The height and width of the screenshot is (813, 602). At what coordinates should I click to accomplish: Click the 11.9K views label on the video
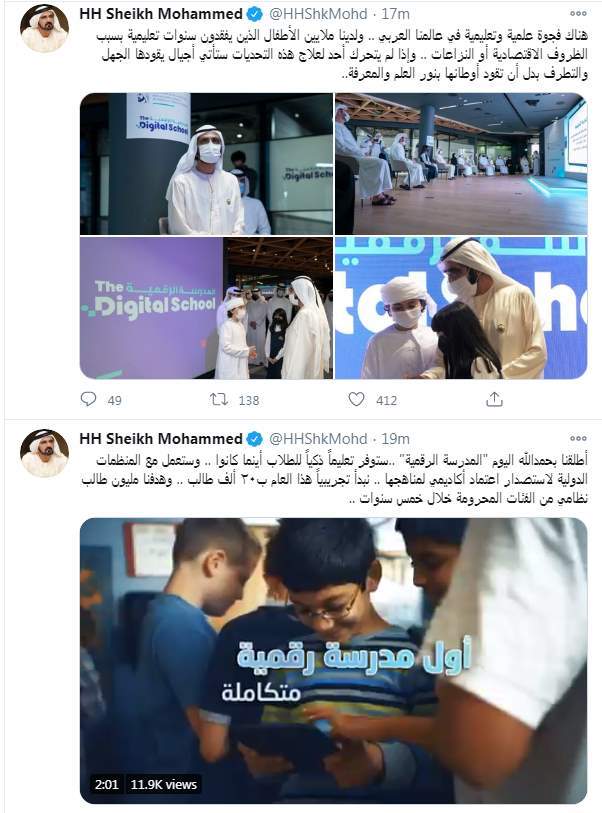coord(163,784)
